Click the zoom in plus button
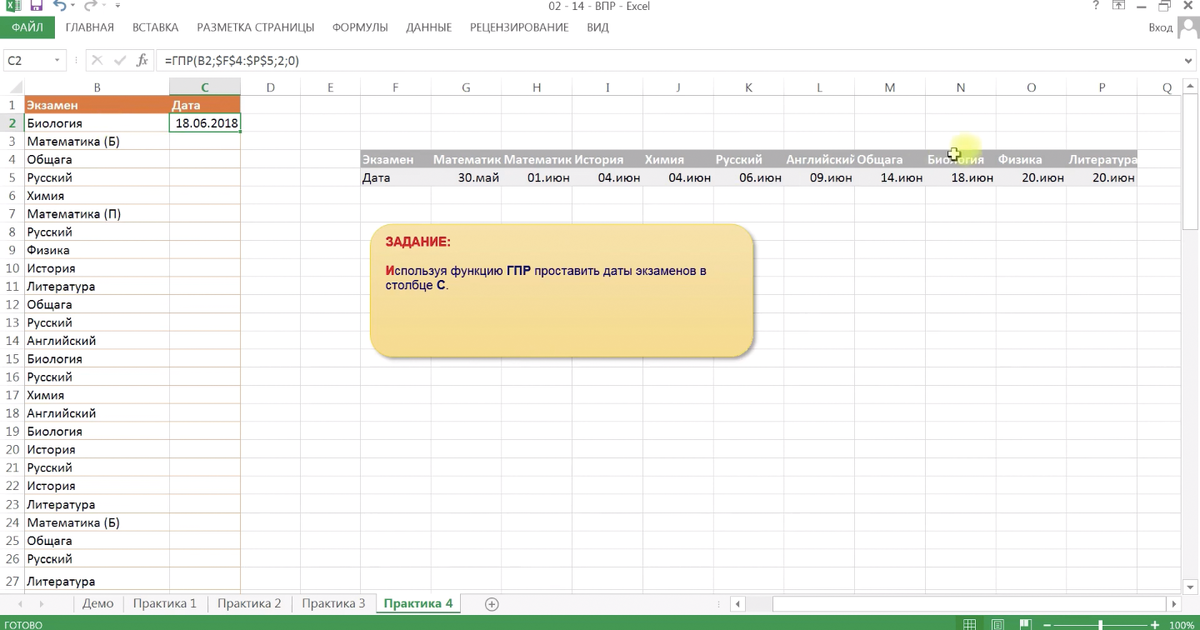The height and width of the screenshot is (630, 1200). click(1156, 623)
